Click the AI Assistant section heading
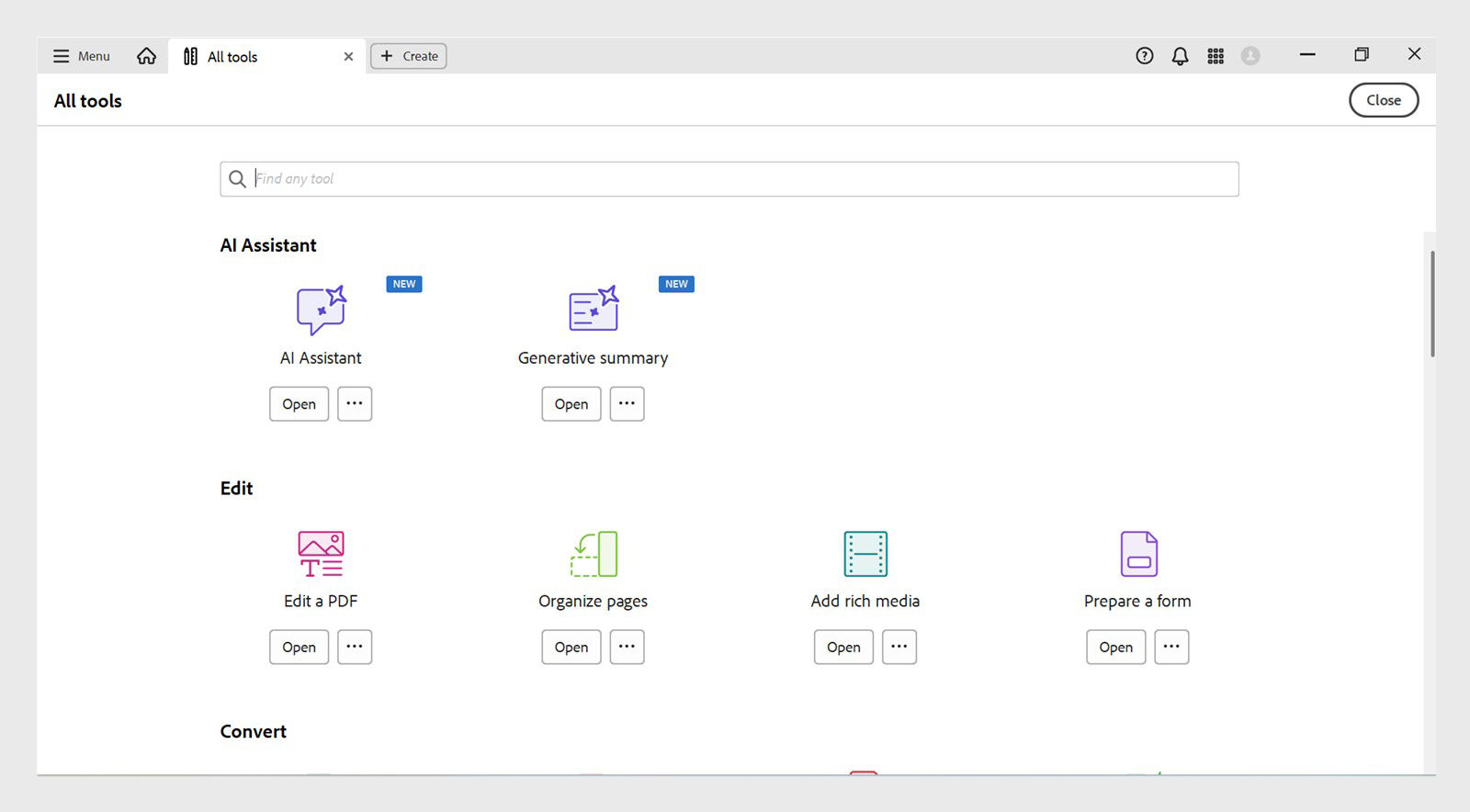1470x812 pixels. (268, 245)
